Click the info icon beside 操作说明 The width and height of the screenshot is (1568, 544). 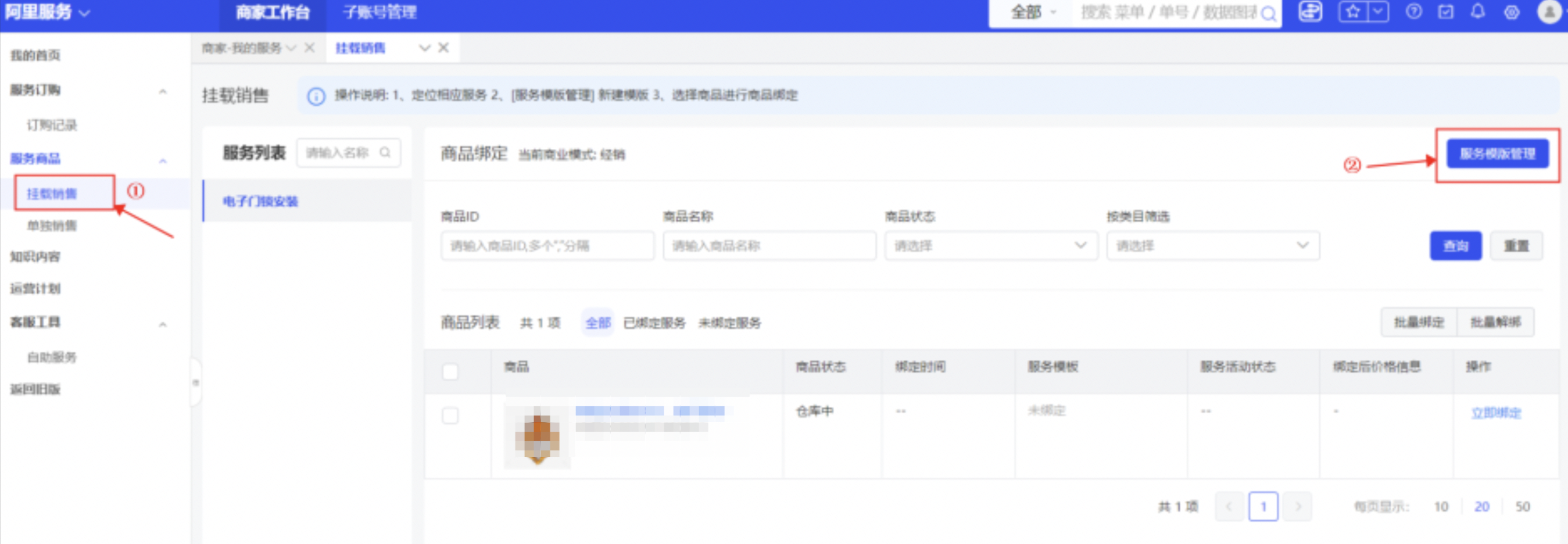click(316, 96)
